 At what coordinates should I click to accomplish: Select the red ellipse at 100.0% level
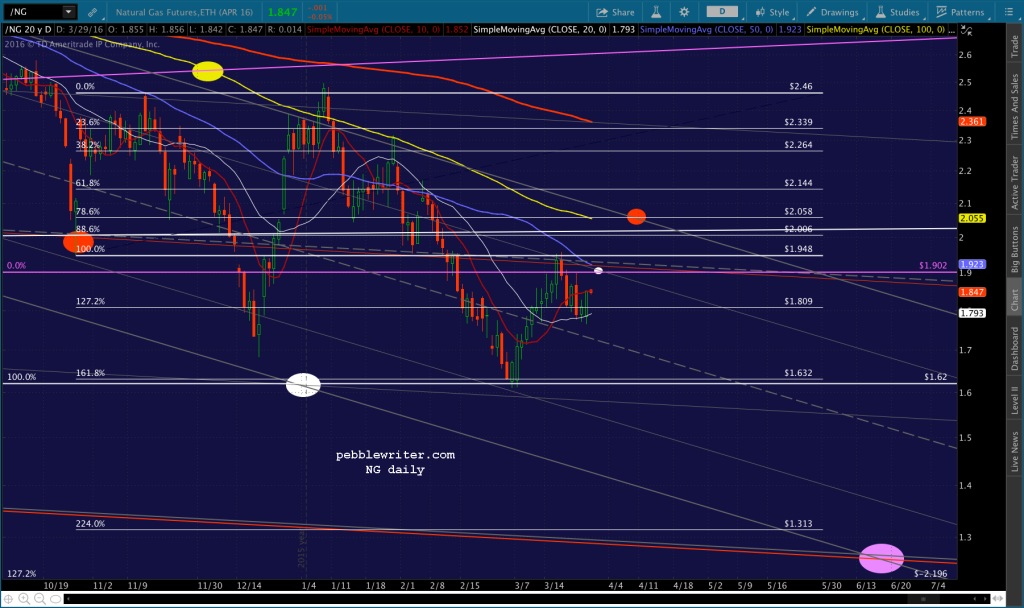pos(78,242)
